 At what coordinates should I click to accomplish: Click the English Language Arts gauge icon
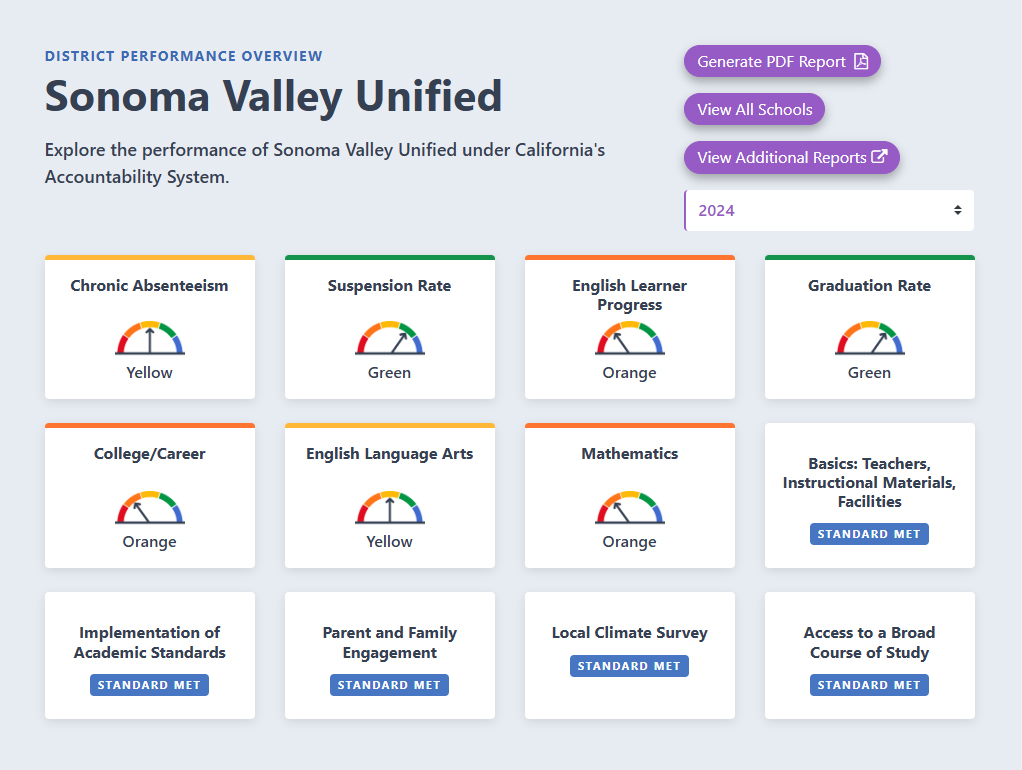click(x=390, y=507)
